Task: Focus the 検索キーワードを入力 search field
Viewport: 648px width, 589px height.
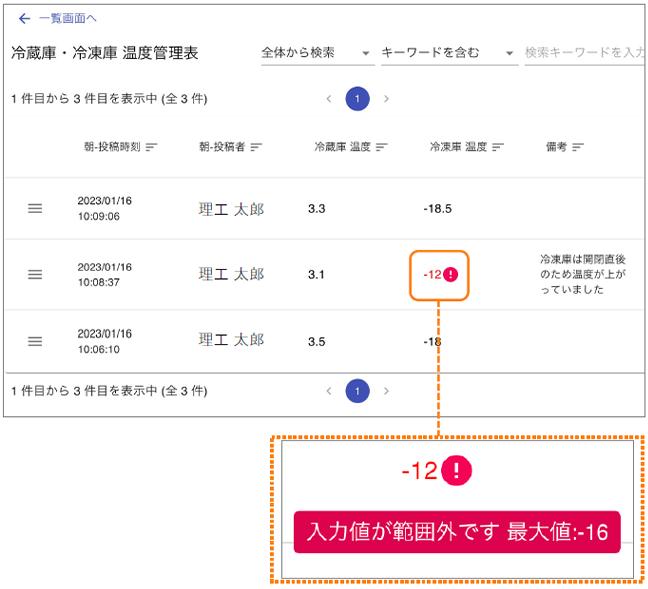Action: [x=584, y=53]
